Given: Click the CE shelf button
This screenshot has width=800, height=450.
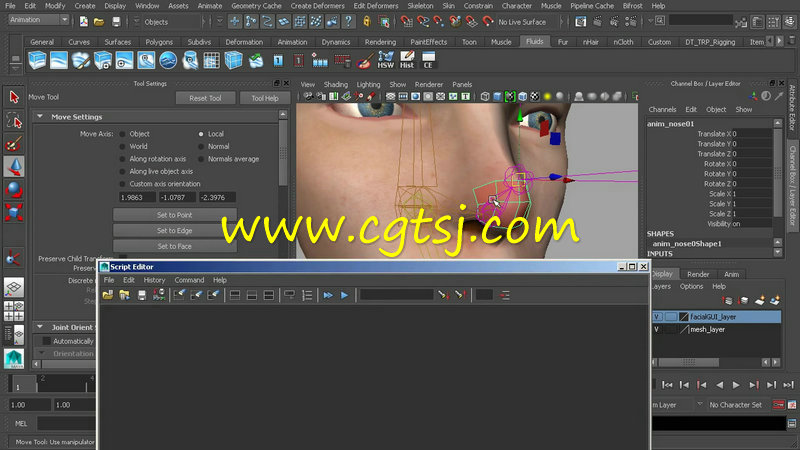Looking at the screenshot, I should [x=428, y=61].
